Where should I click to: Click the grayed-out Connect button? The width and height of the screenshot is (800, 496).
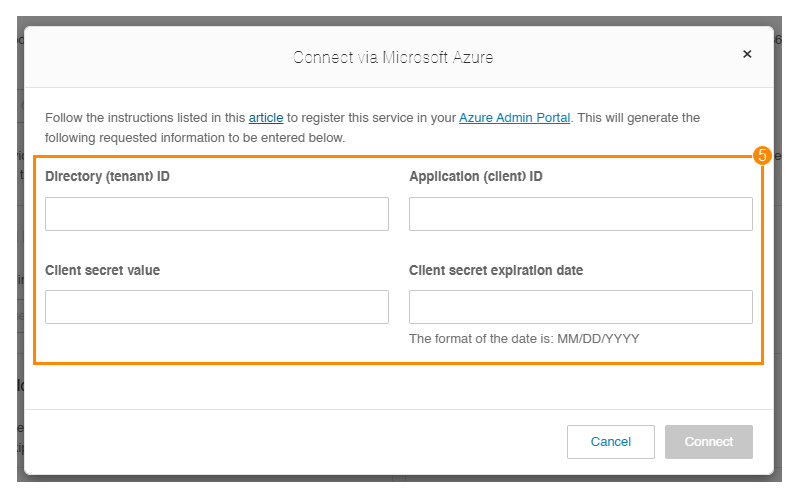[x=709, y=442]
